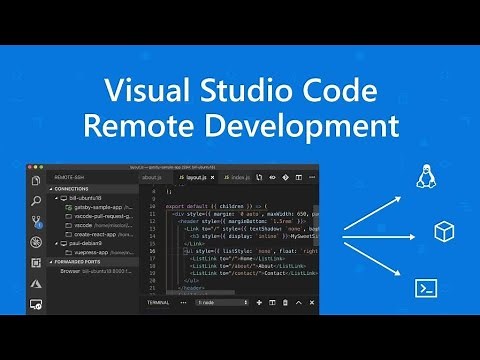Collapse the bill-ubuntu18 host node
Viewport: 480px width, 360px height.
click(56, 198)
